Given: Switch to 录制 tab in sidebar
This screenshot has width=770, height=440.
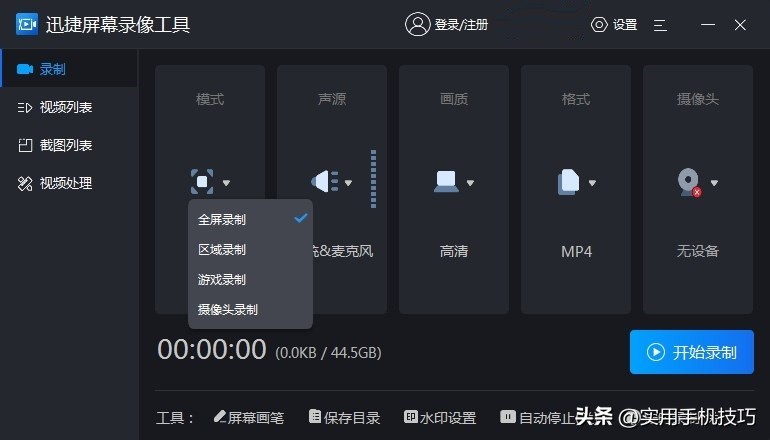Looking at the screenshot, I should (x=69, y=69).
